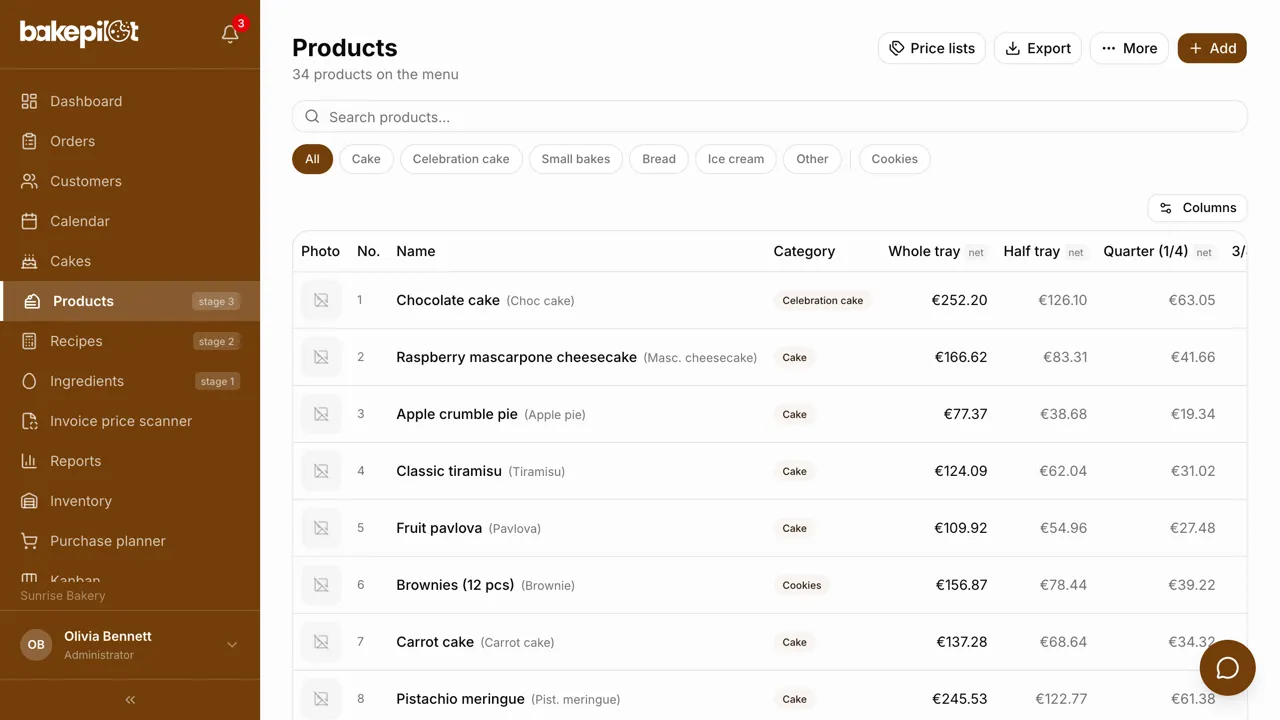Filter by Ice cream category
This screenshot has height=720, width=1280.
[736, 159]
